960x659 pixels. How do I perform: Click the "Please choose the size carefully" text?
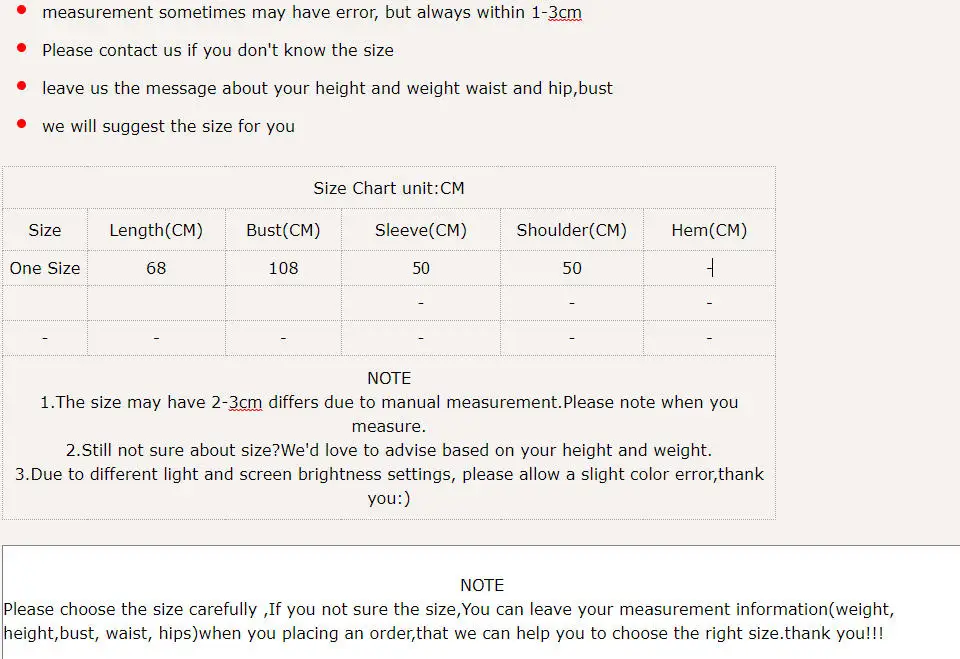coord(131,609)
